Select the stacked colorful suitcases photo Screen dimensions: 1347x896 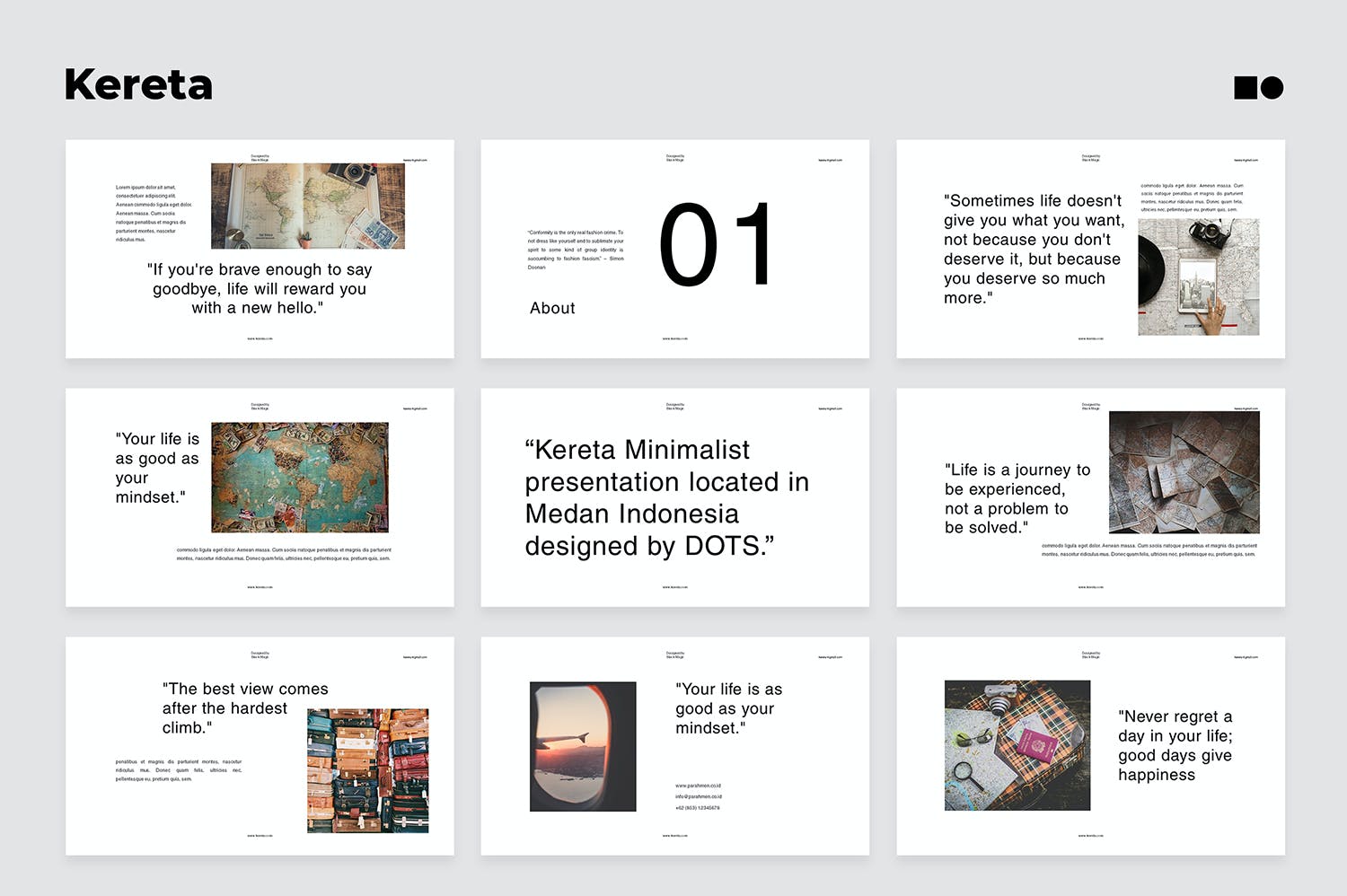coord(367,770)
